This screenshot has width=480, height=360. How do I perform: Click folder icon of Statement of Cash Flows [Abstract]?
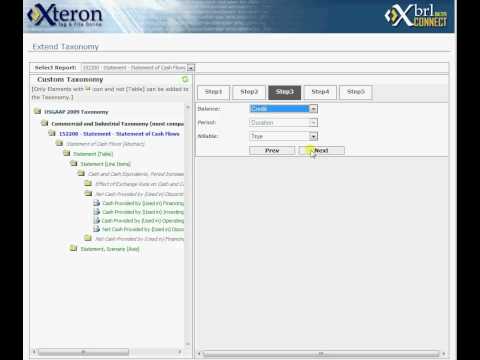(59, 143)
